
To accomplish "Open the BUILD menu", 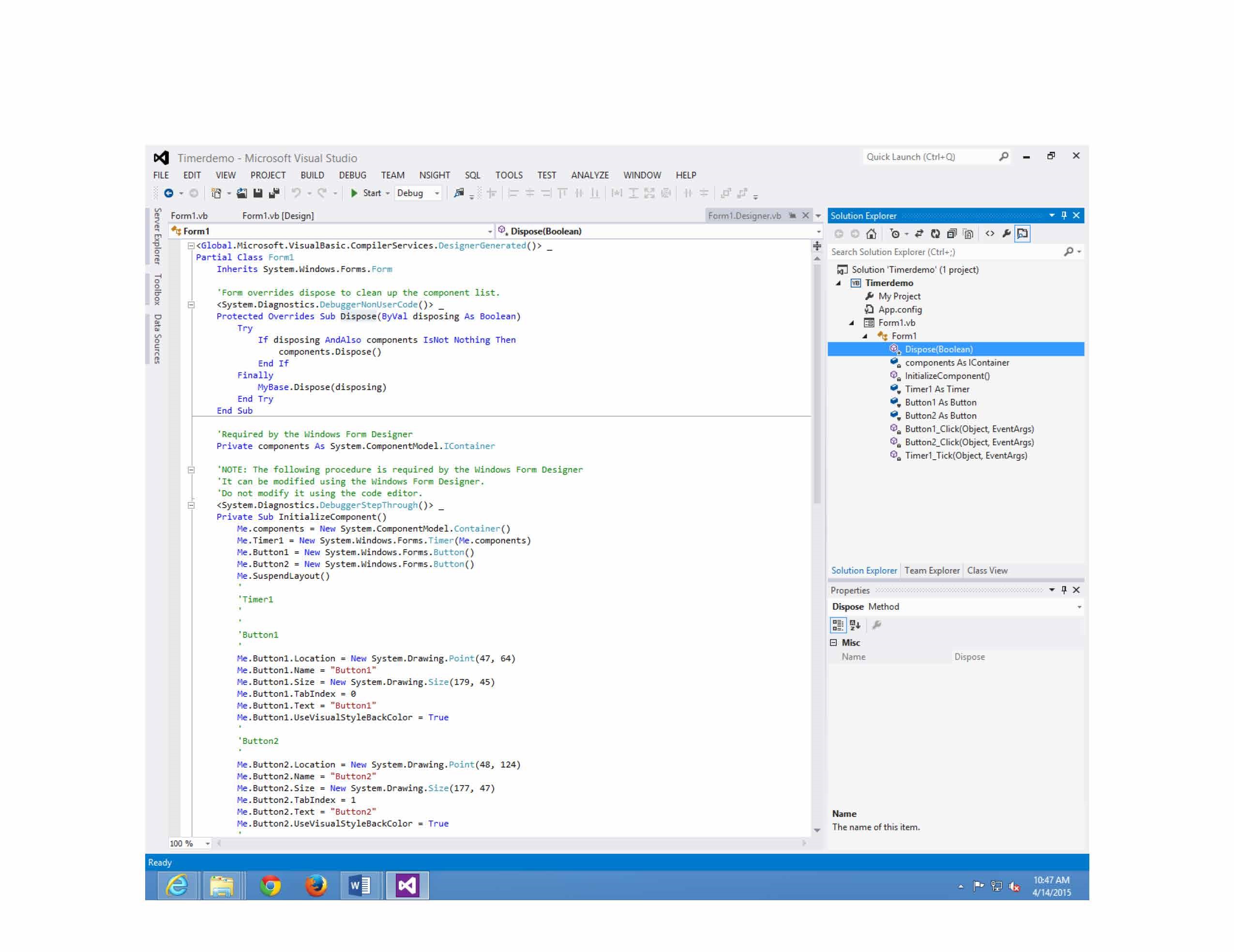I will (x=312, y=175).
